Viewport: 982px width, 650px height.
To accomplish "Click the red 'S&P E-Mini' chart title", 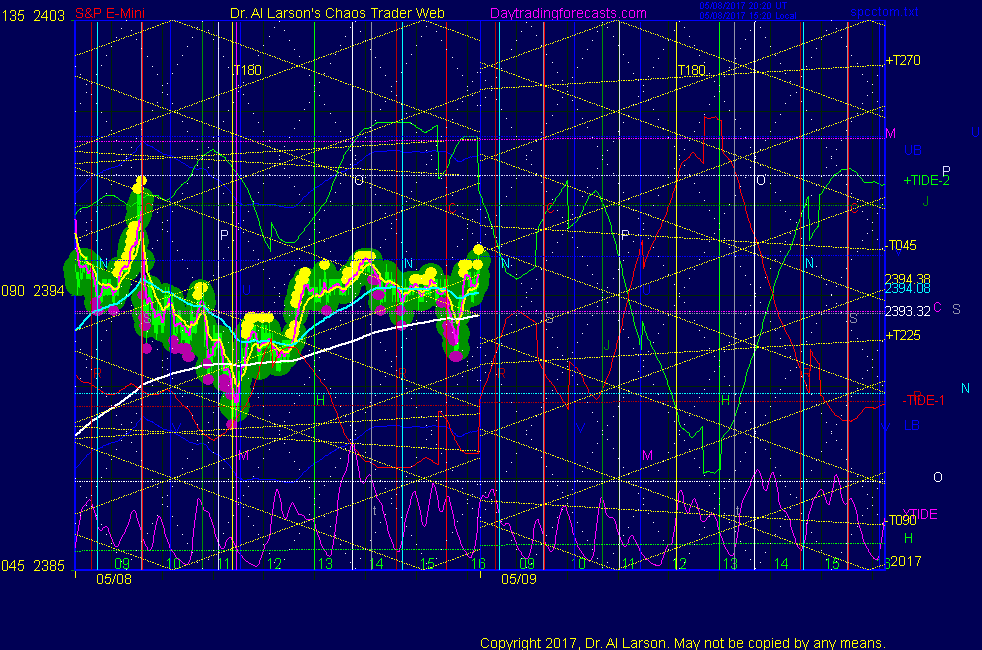I will [x=110, y=13].
